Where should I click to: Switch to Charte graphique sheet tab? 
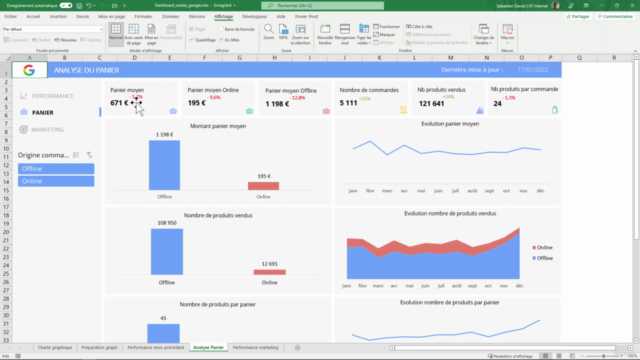(55, 348)
